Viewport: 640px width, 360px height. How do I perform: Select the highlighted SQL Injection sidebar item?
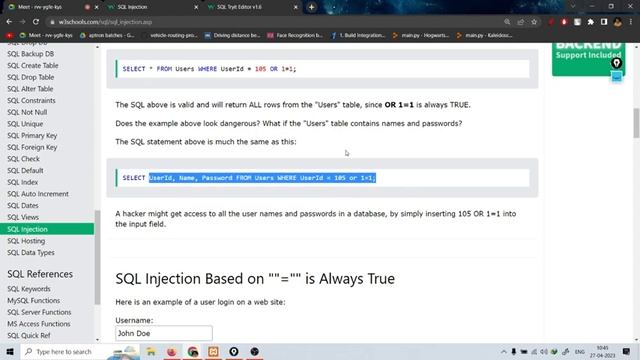tap(47, 229)
